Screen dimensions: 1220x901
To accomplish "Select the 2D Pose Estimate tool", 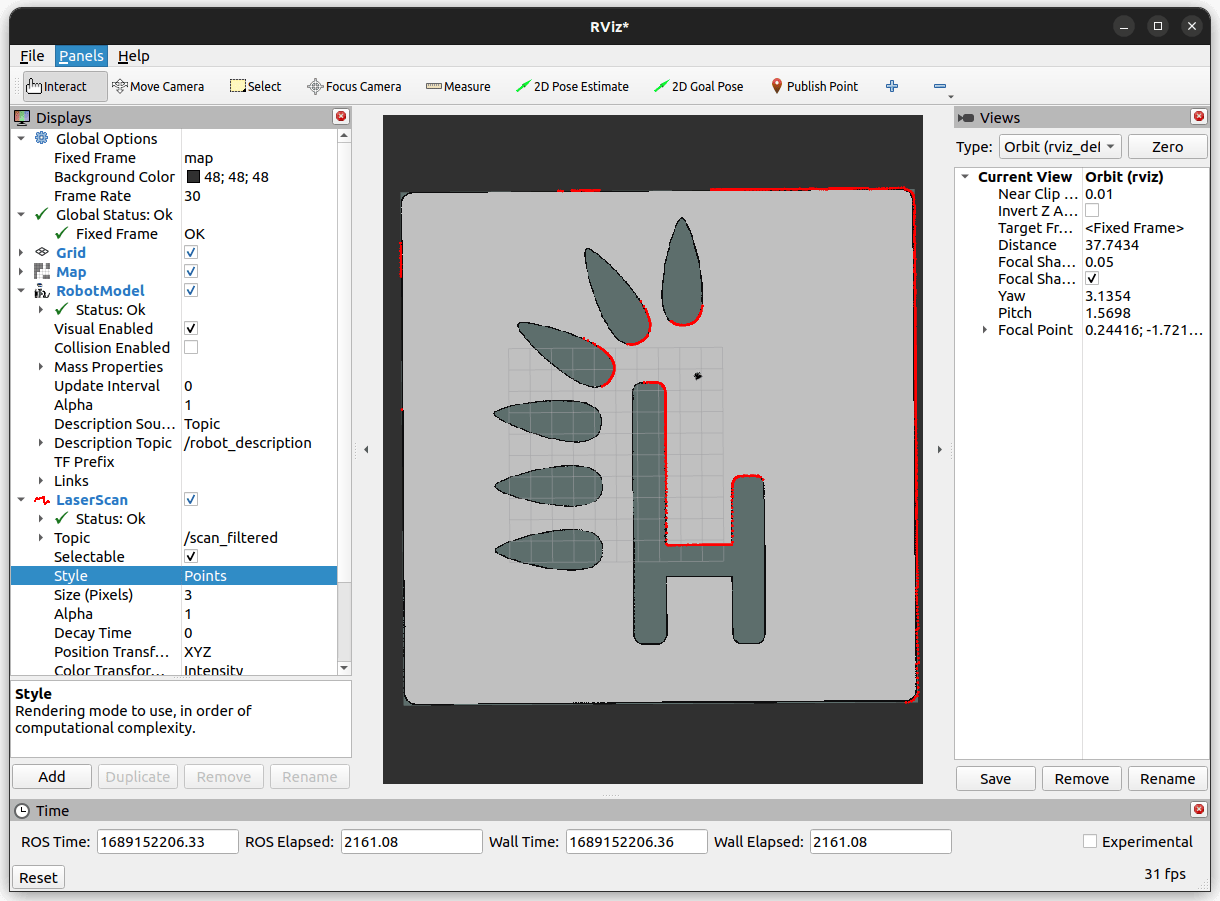I will (572, 87).
